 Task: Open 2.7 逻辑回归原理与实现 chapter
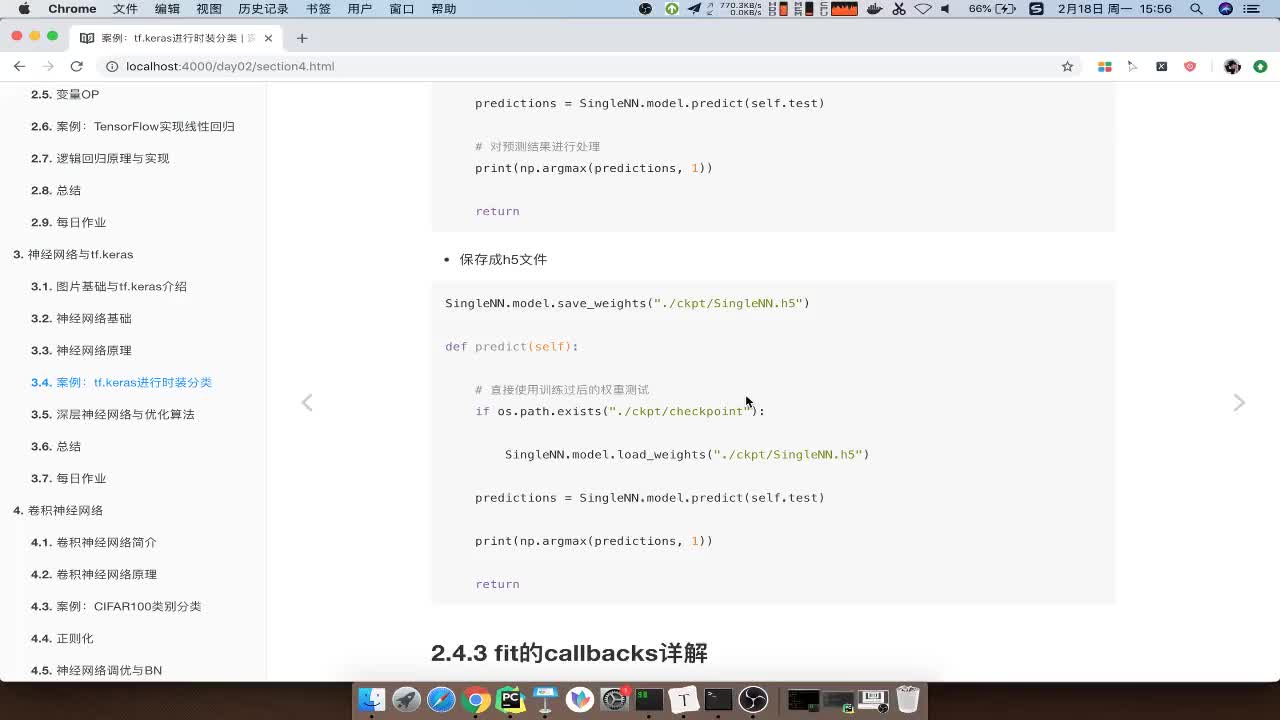(100, 158)
